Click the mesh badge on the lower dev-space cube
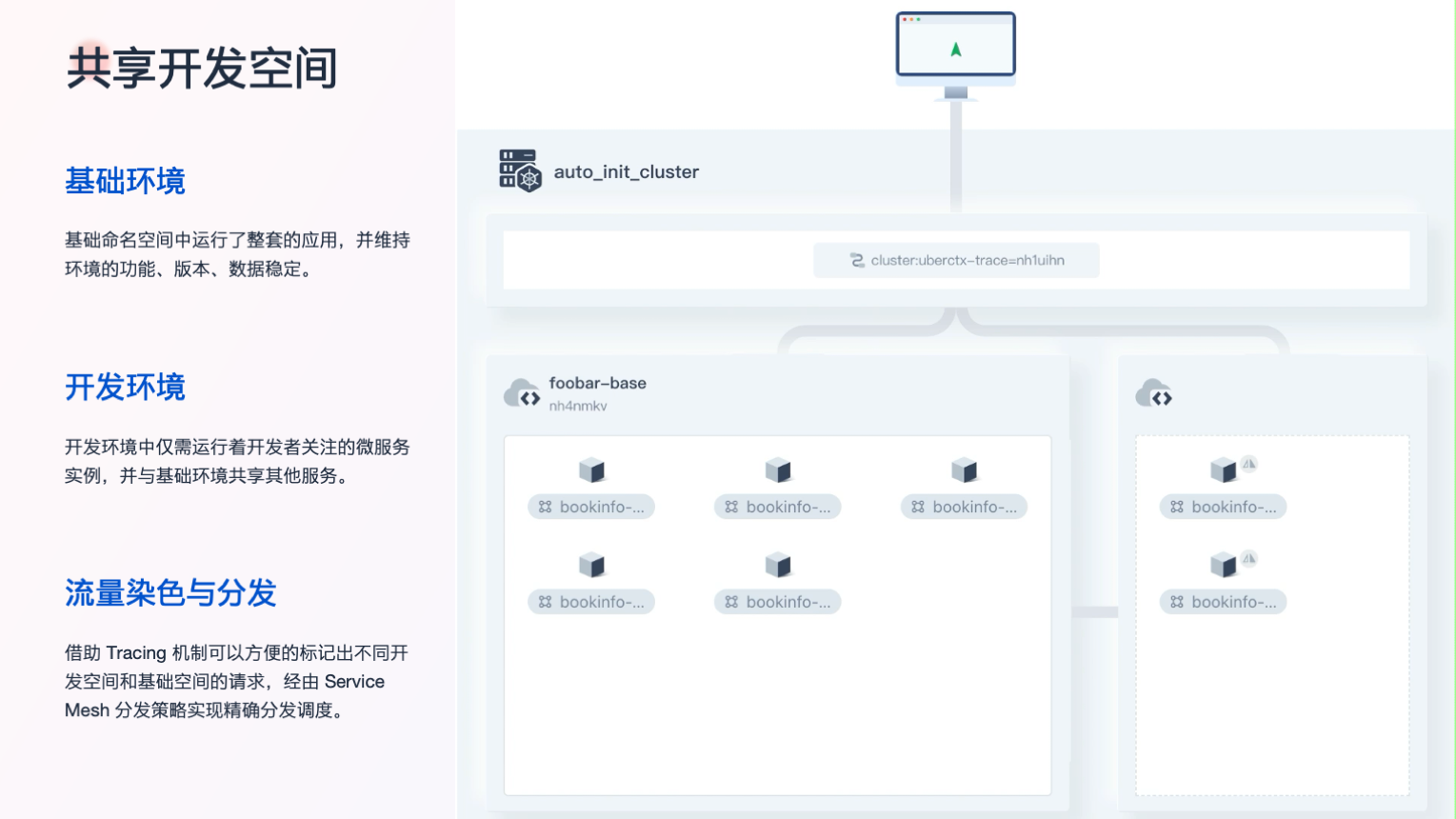Image resolution: width=1456 pixels, height=819 pixels. pyautogui.click(x=1248, y=559)
